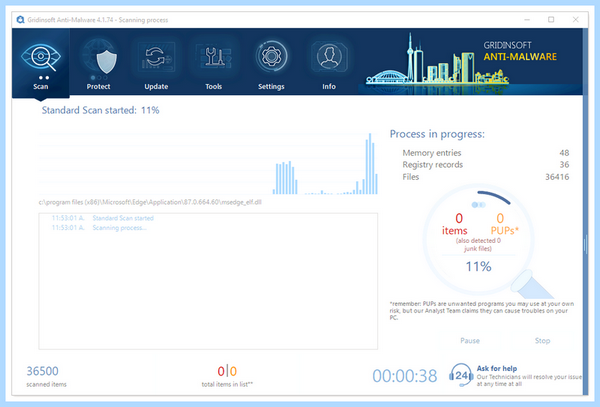600x407 pixels.
Task: Click the red '0 items' result
Action: click(x=455, y=224)
